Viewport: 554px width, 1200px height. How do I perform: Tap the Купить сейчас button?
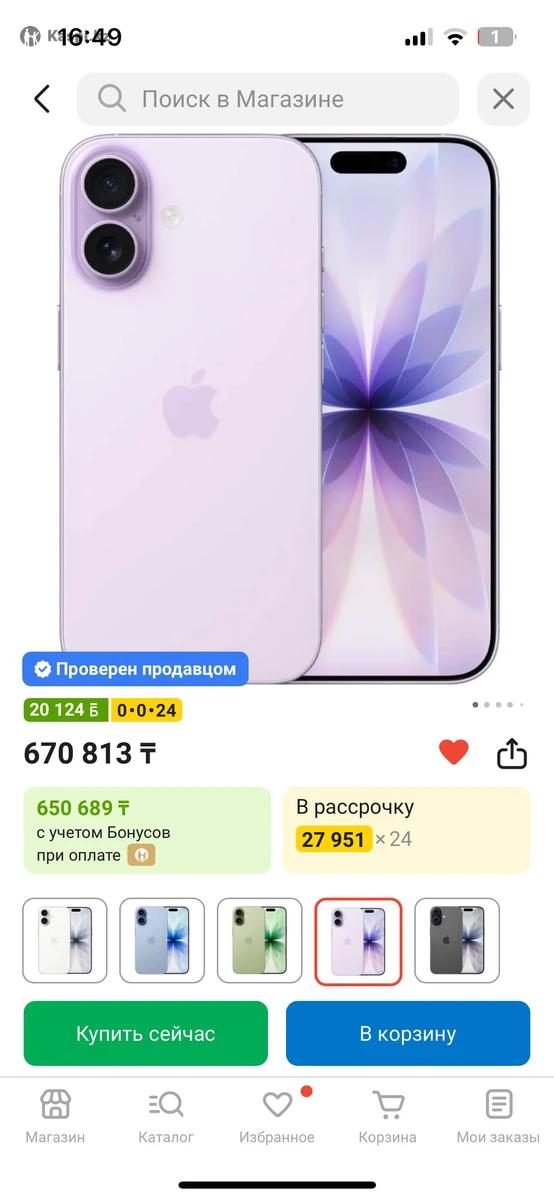(146, 1033)
